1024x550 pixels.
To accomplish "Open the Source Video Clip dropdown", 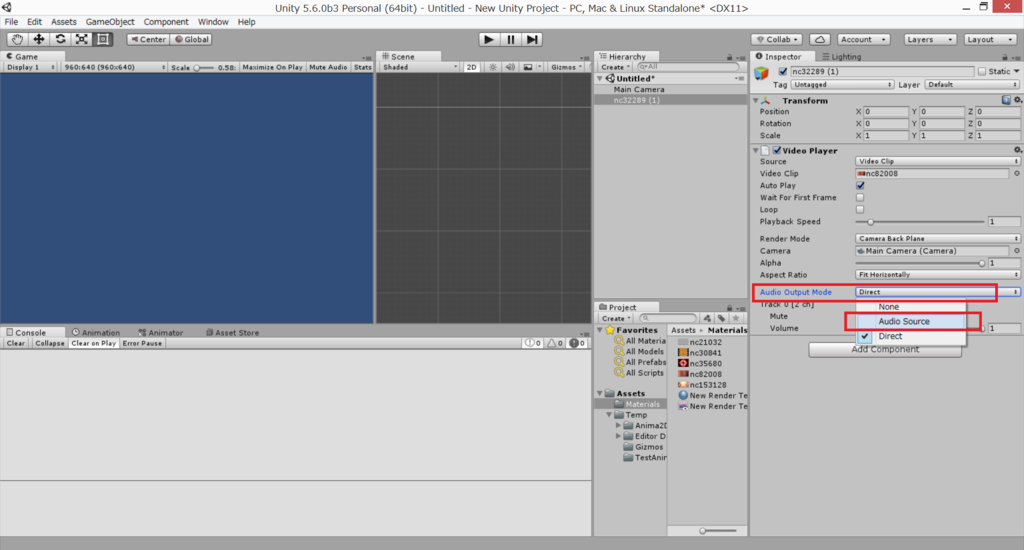I will coord(938,161).
